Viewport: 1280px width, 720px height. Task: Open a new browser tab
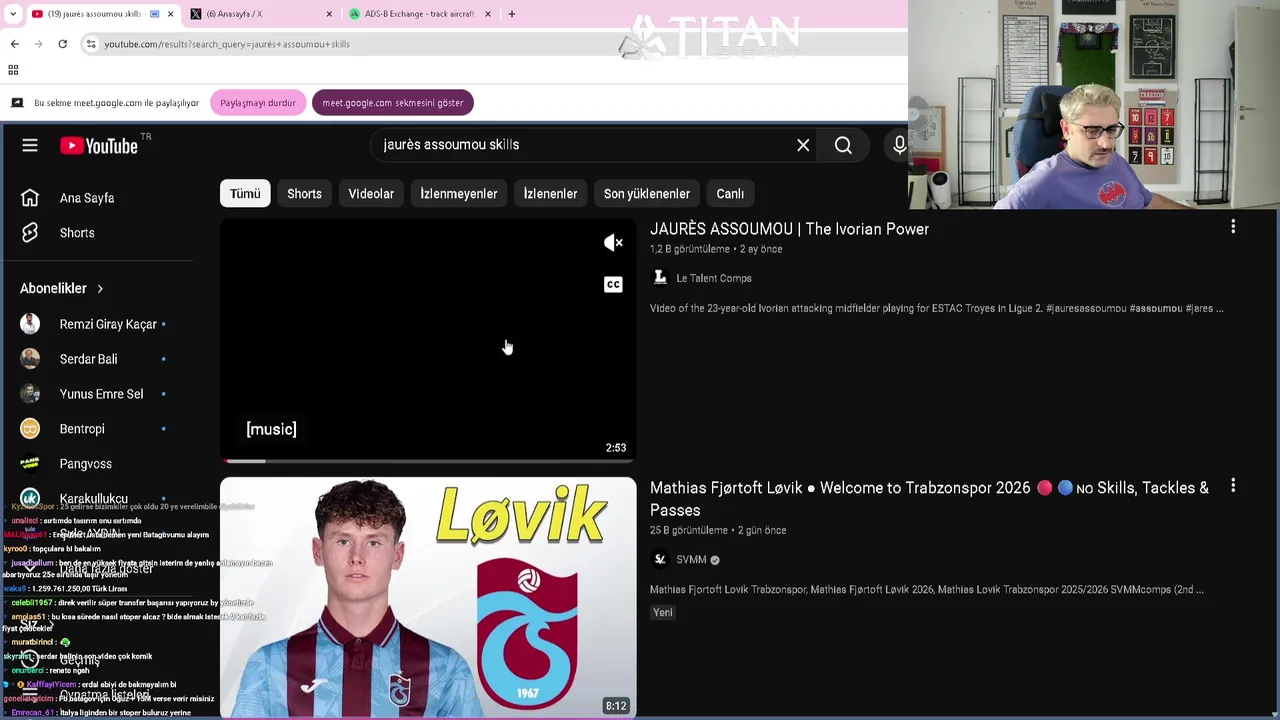(511, 14)
